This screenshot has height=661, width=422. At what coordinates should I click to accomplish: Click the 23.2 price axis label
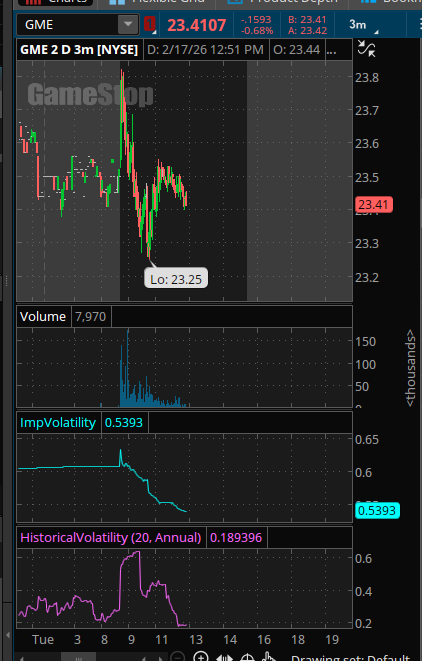(367, 277)
